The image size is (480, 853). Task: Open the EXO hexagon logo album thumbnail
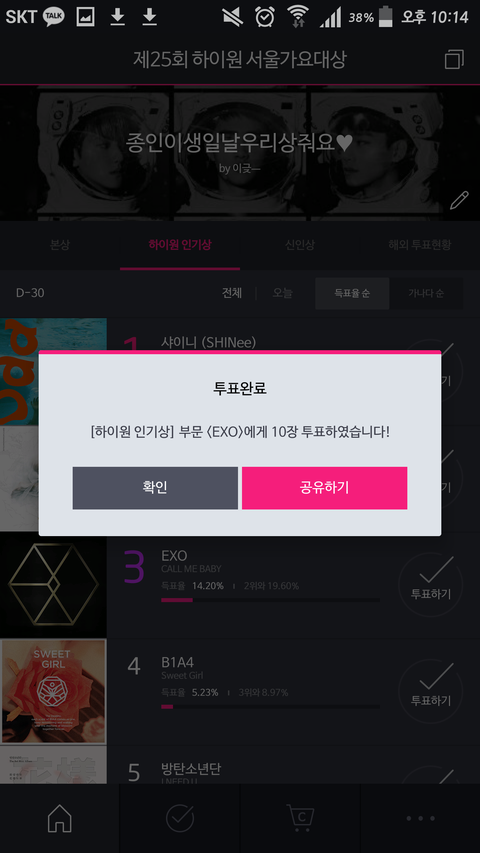(x=53, y=585)
